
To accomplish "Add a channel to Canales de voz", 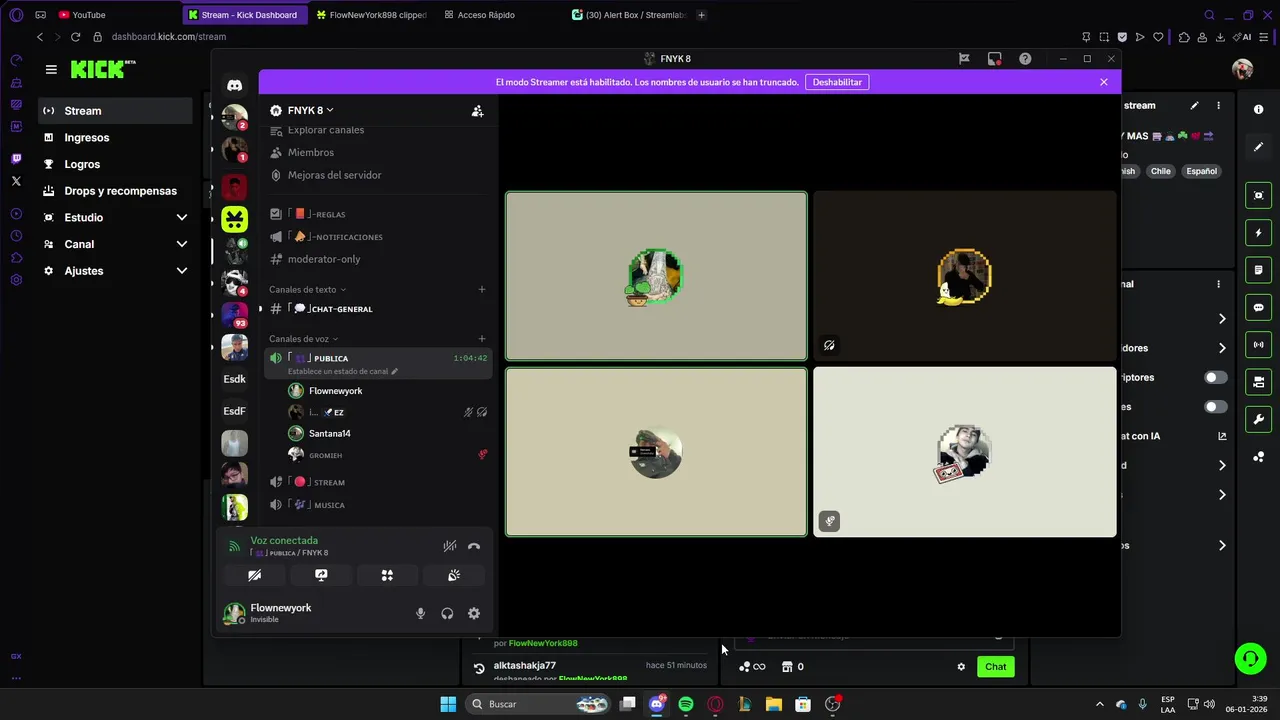I will [x=481, y=339].
